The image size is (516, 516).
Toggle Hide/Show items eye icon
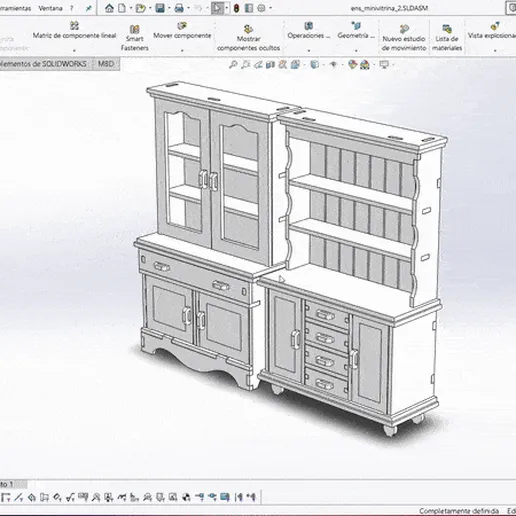(333, 64)
